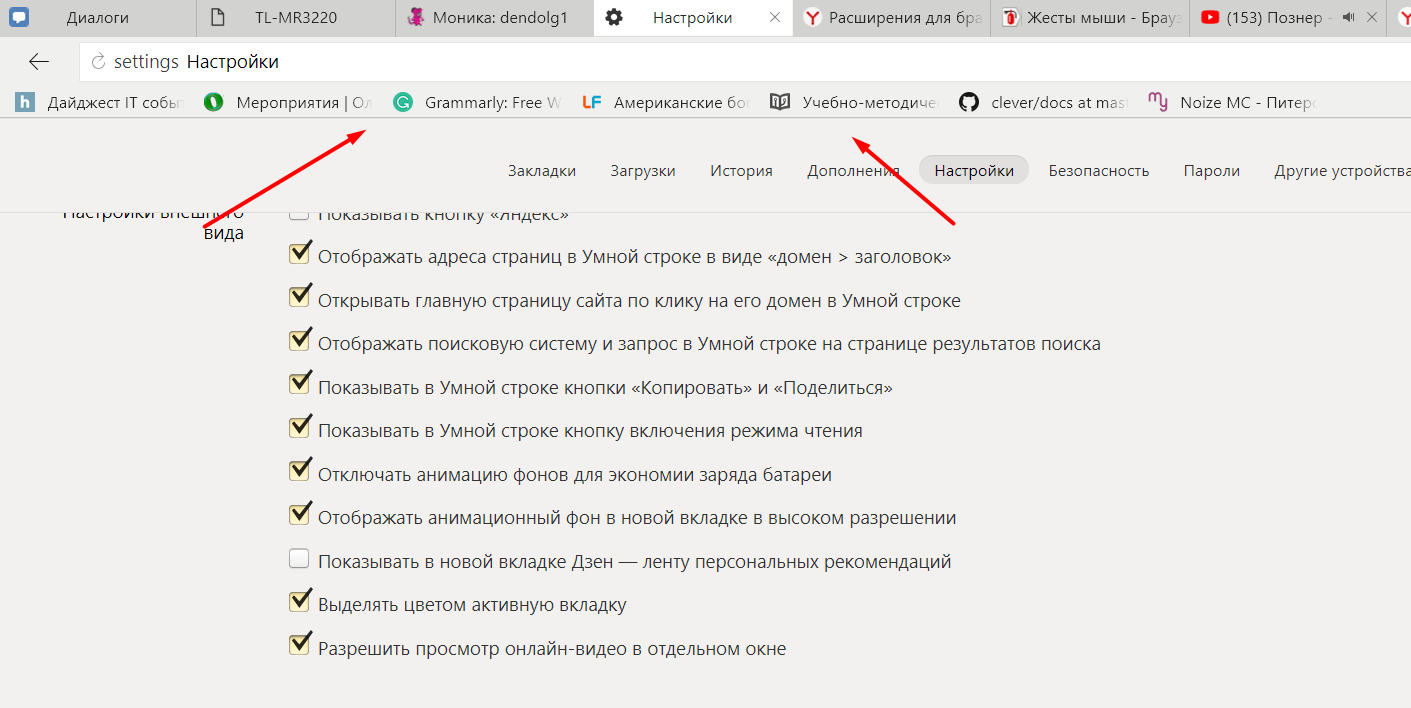Close the Настройки tab
This screenshot has height=708, width=1411.
(x=775, y=17)
